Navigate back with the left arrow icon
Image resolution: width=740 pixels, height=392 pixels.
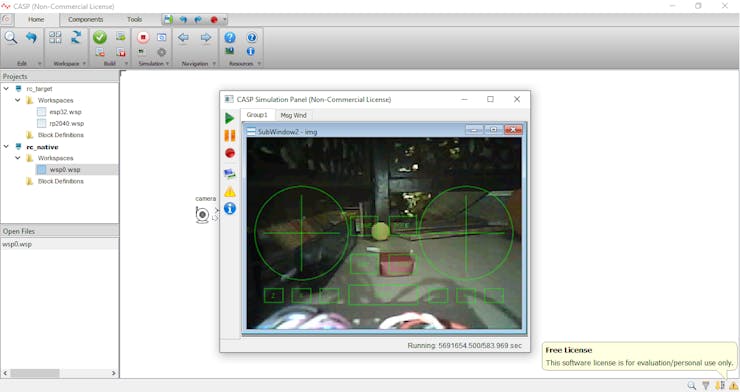pyautogui.click(x=184, y=37)
